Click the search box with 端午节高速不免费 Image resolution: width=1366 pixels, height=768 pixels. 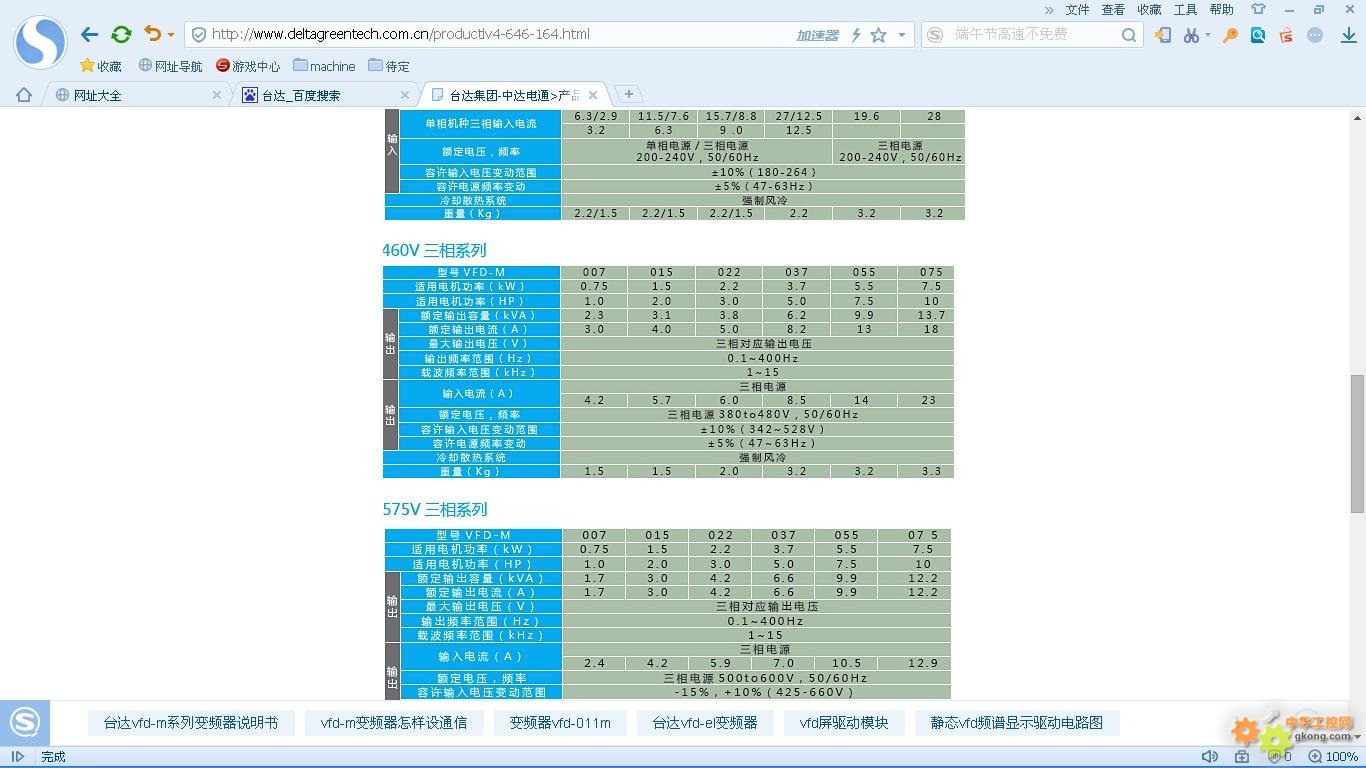click(1032, 34)
